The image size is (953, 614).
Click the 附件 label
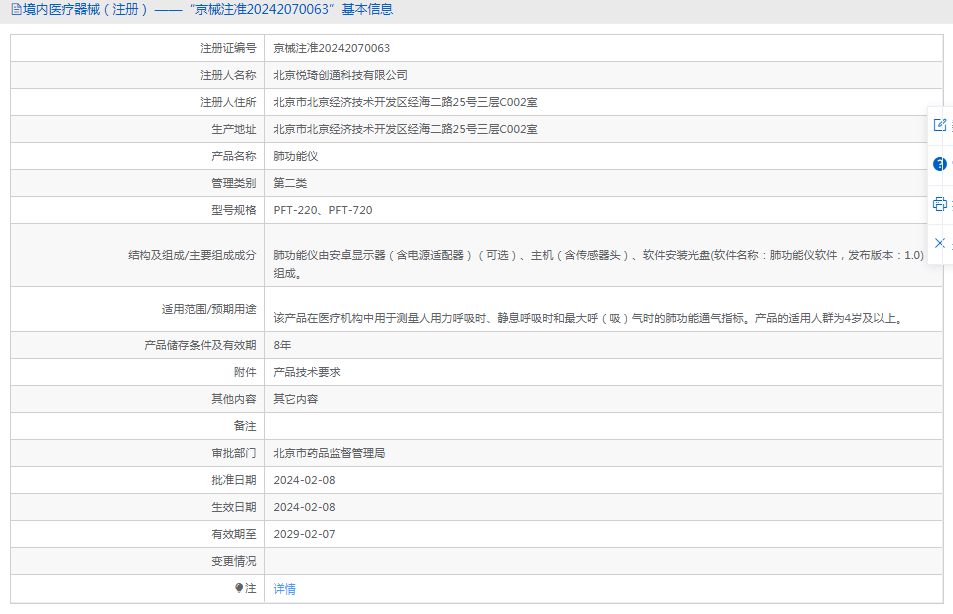tap(245, 372)
